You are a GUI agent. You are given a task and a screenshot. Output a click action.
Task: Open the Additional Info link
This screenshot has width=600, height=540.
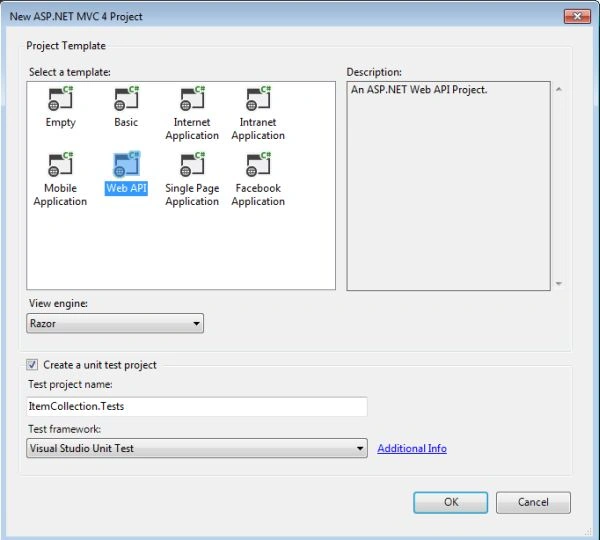click(x=412, y=448)
